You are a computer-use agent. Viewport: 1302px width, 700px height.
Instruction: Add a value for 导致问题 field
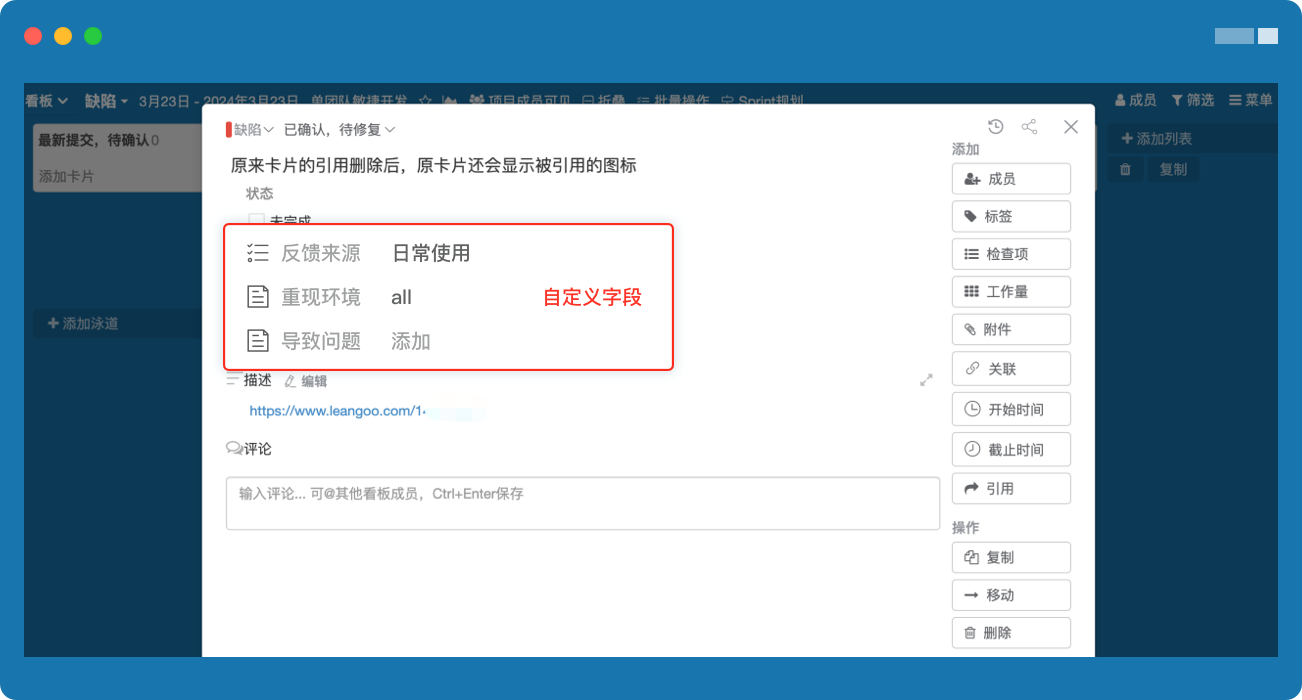(410, 342)
